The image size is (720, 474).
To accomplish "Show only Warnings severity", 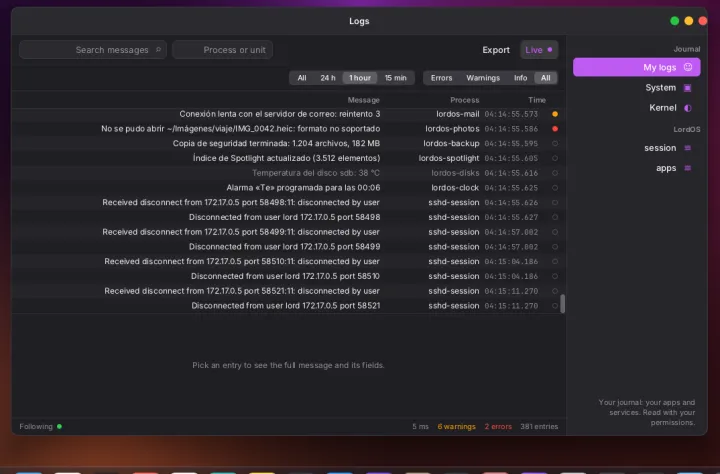I will 483,78.
